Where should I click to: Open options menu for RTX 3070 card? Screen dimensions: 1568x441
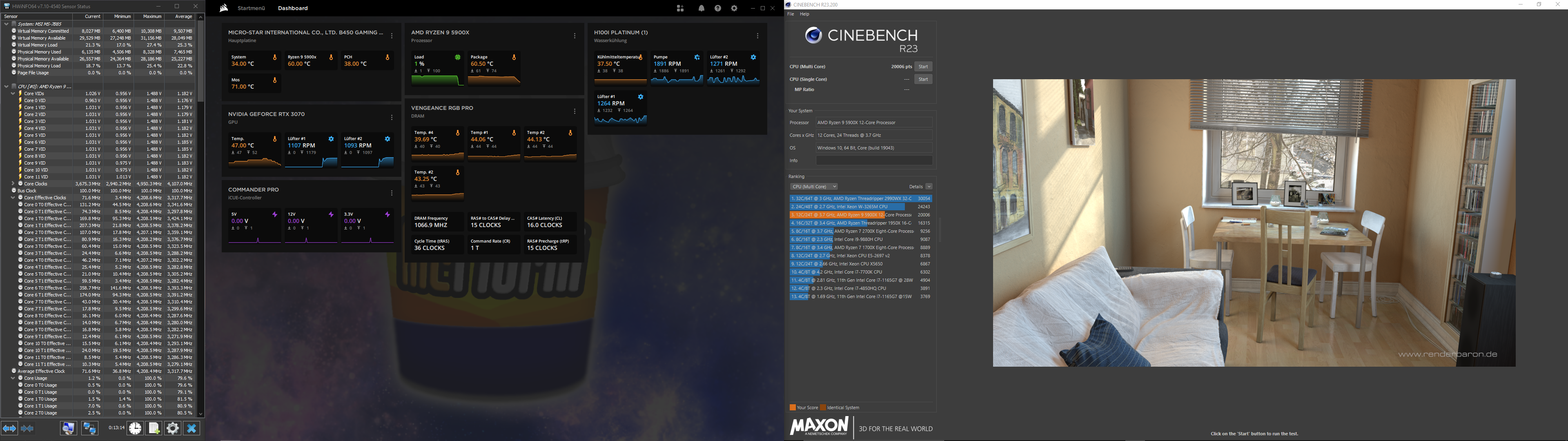(392, 118)
